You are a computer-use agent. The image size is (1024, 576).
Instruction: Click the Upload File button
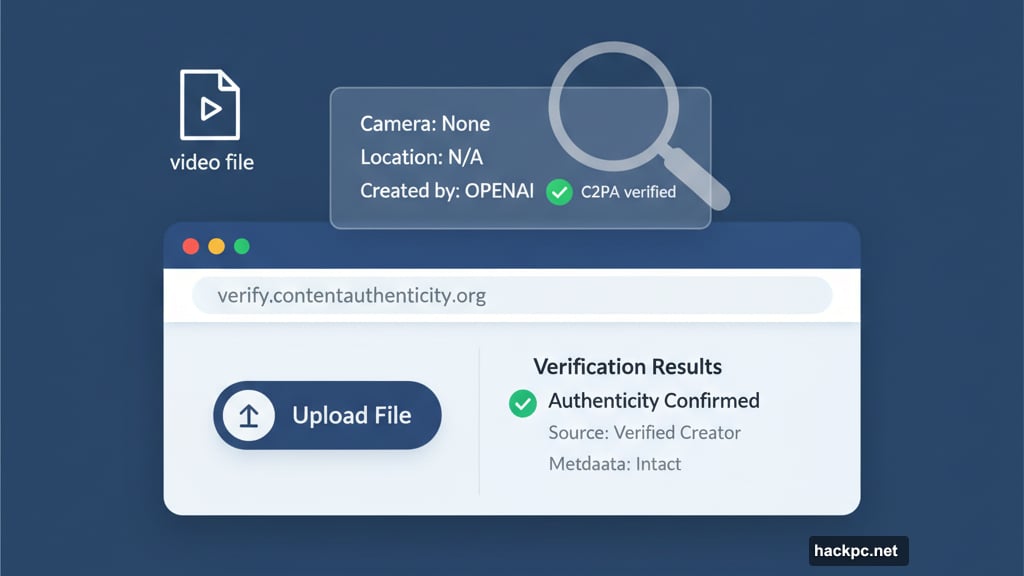pyautogui.click(x=327, y=415)
